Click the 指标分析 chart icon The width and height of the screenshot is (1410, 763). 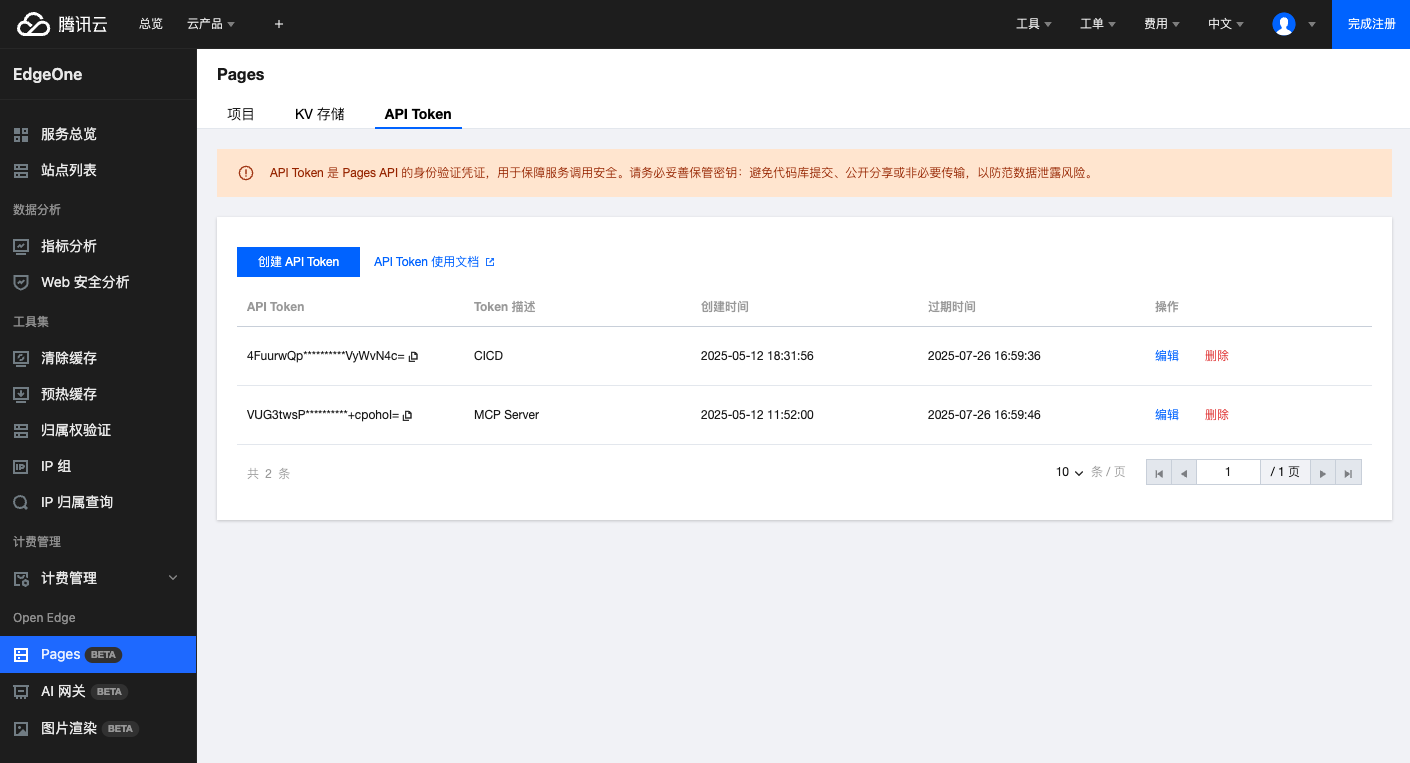tap(21, 246)
